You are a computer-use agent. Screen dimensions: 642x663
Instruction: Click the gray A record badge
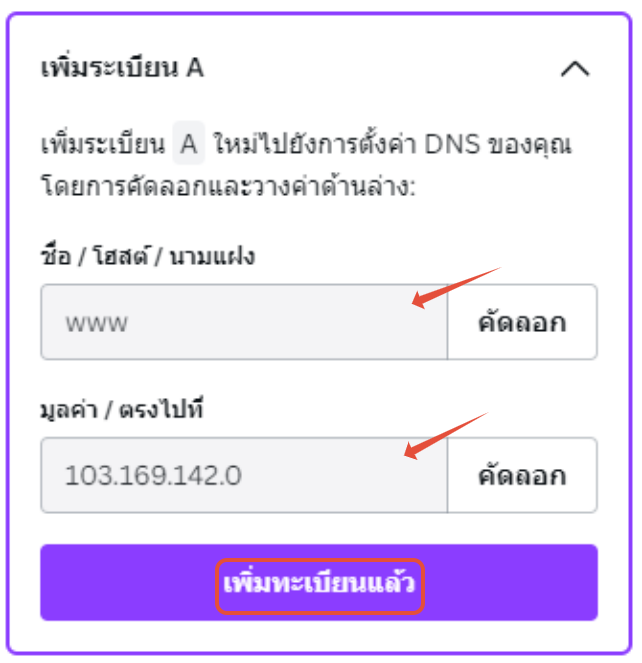click(x=189, y=143)
